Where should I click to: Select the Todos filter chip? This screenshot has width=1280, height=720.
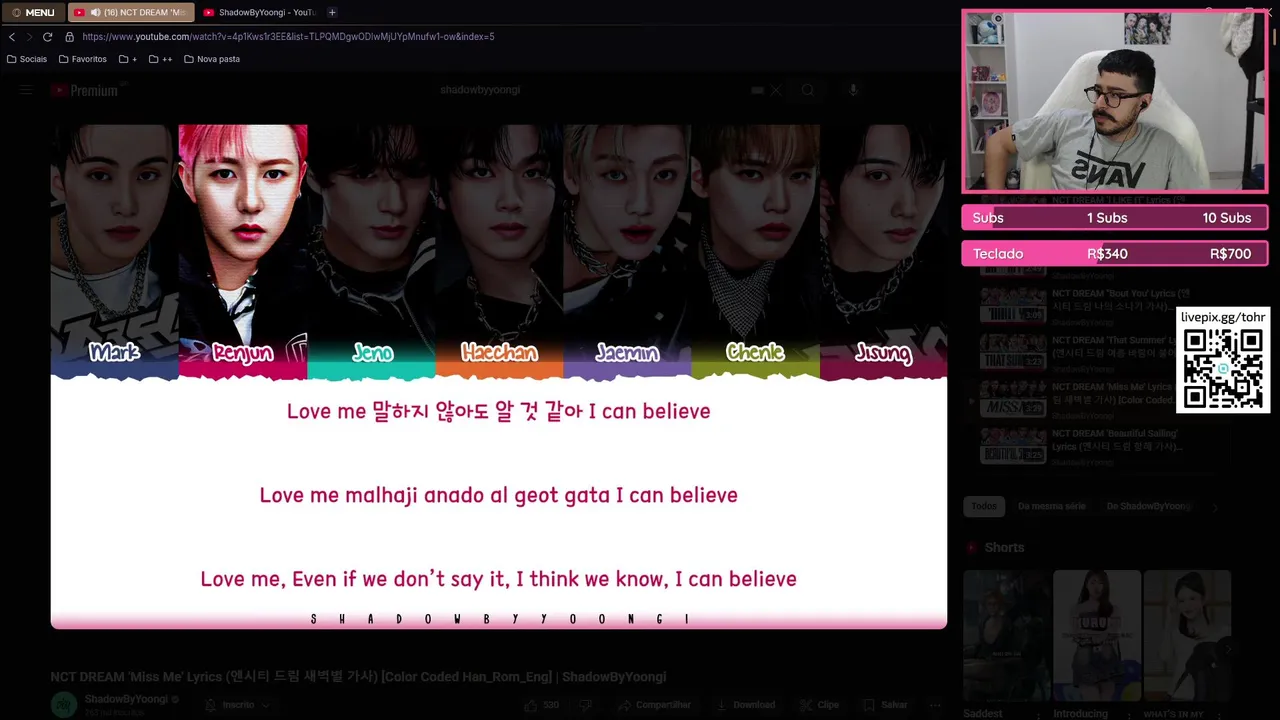point(984,507)
